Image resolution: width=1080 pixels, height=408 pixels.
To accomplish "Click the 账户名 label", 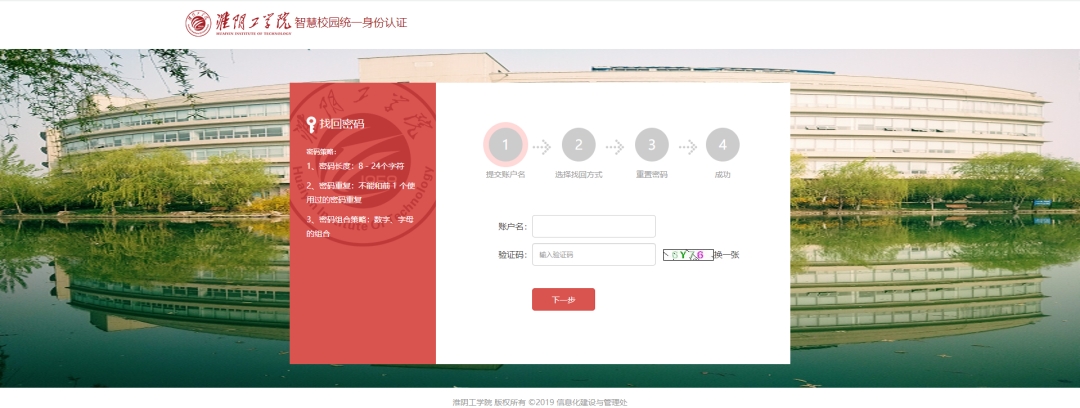I will pos(512,227).
